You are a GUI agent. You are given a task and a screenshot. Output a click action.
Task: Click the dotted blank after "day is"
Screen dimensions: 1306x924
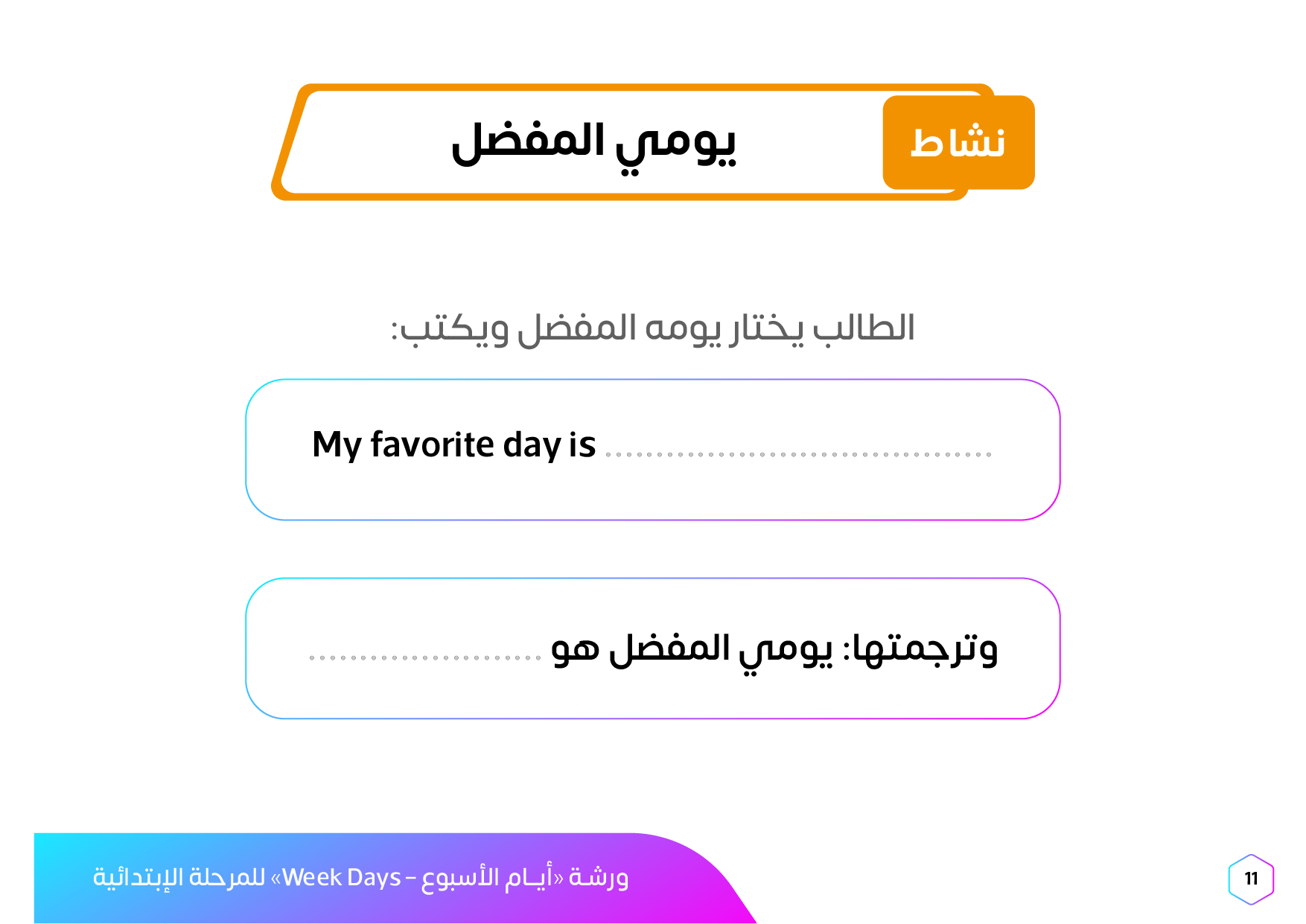(798, 453)
